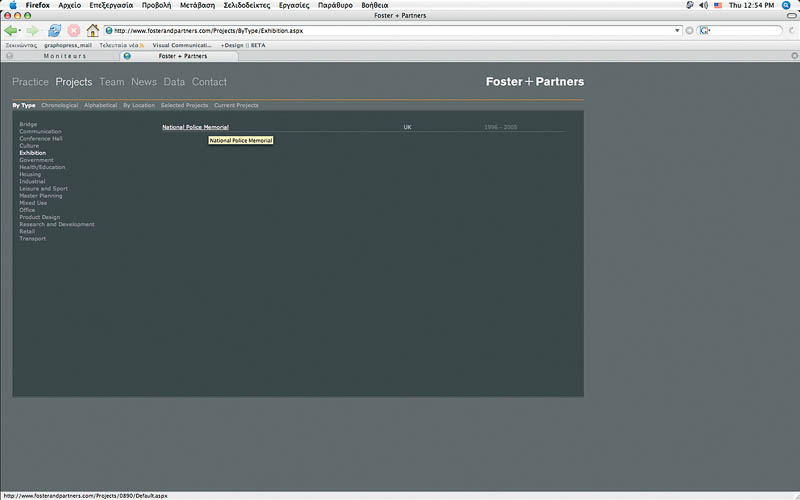The width and height of the screenshot is (800, 500).
Task: Choose the Exhibition project type
Action: click(x=33, y=153)
